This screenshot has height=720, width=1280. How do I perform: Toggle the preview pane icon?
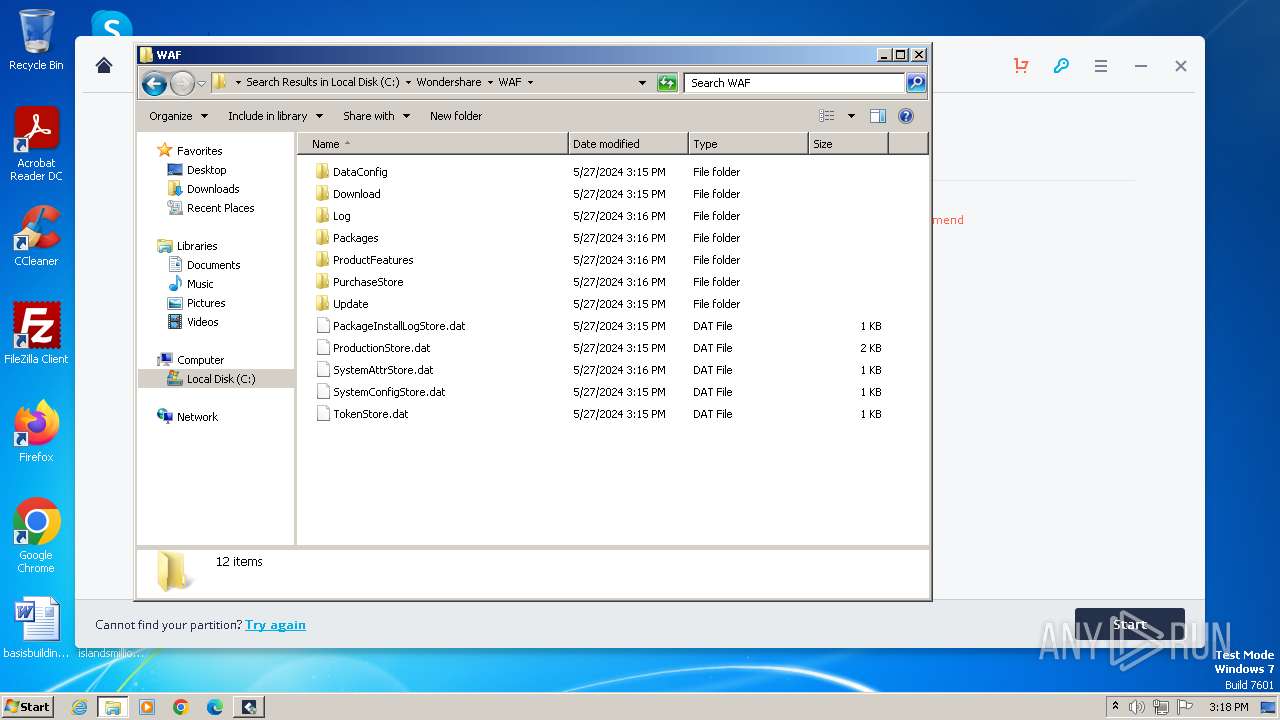click(878, 116)
